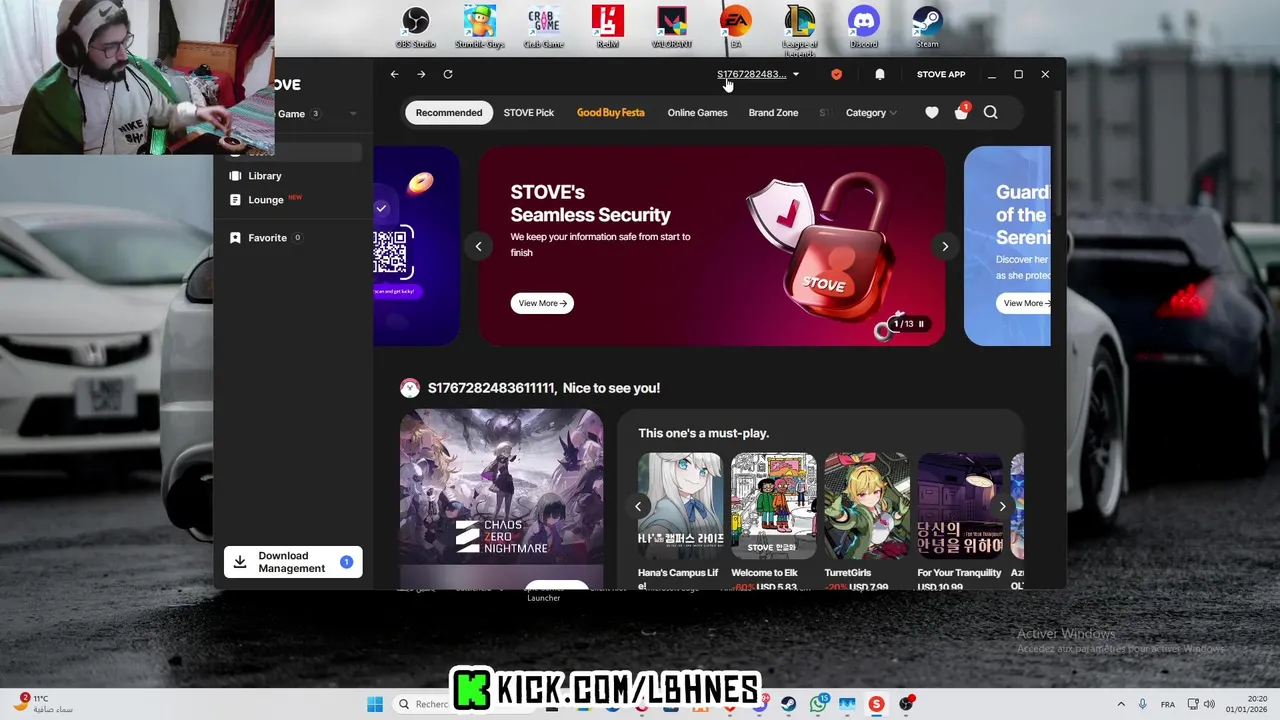Expand the Game selector arrow in sidebar

(353, 114)
